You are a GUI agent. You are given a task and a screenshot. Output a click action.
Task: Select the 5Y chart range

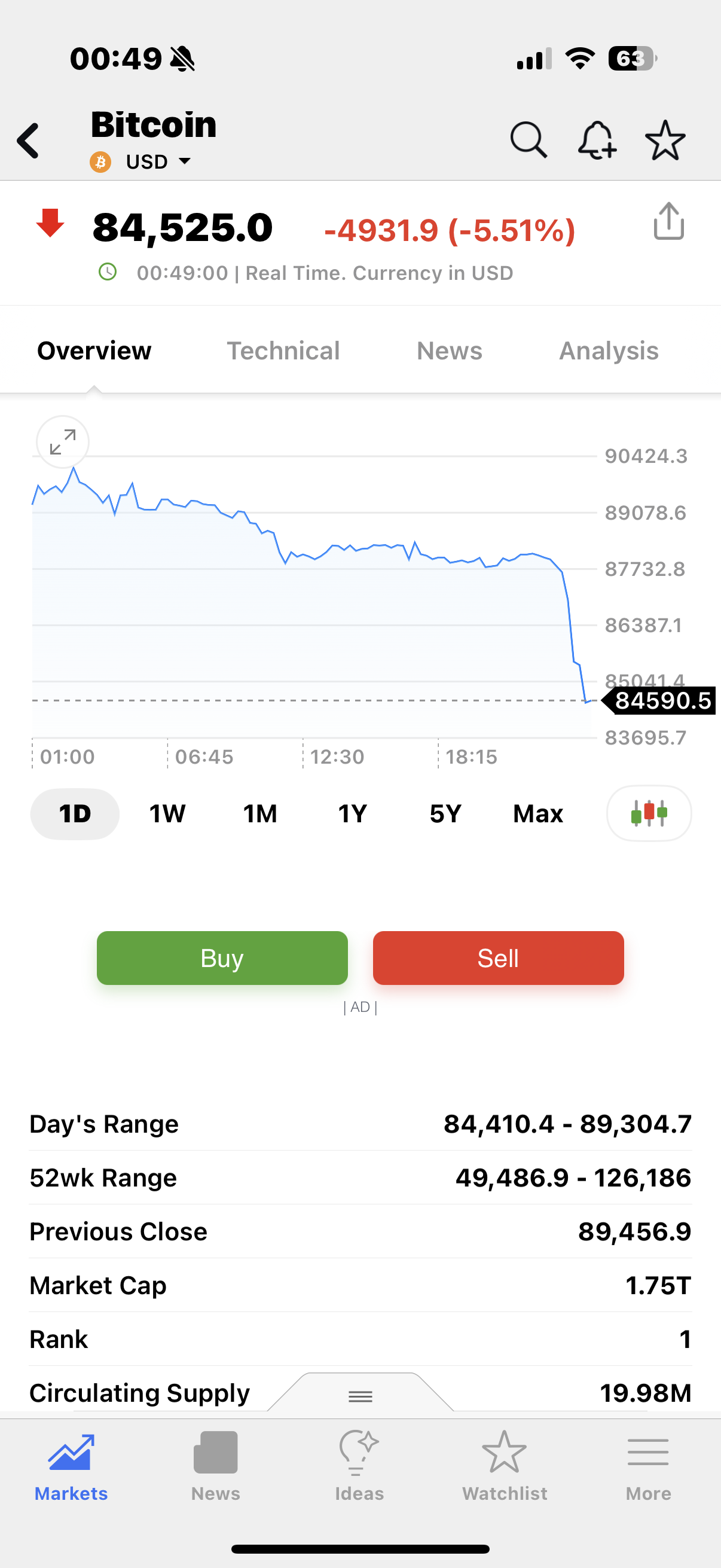pos(445,814)
